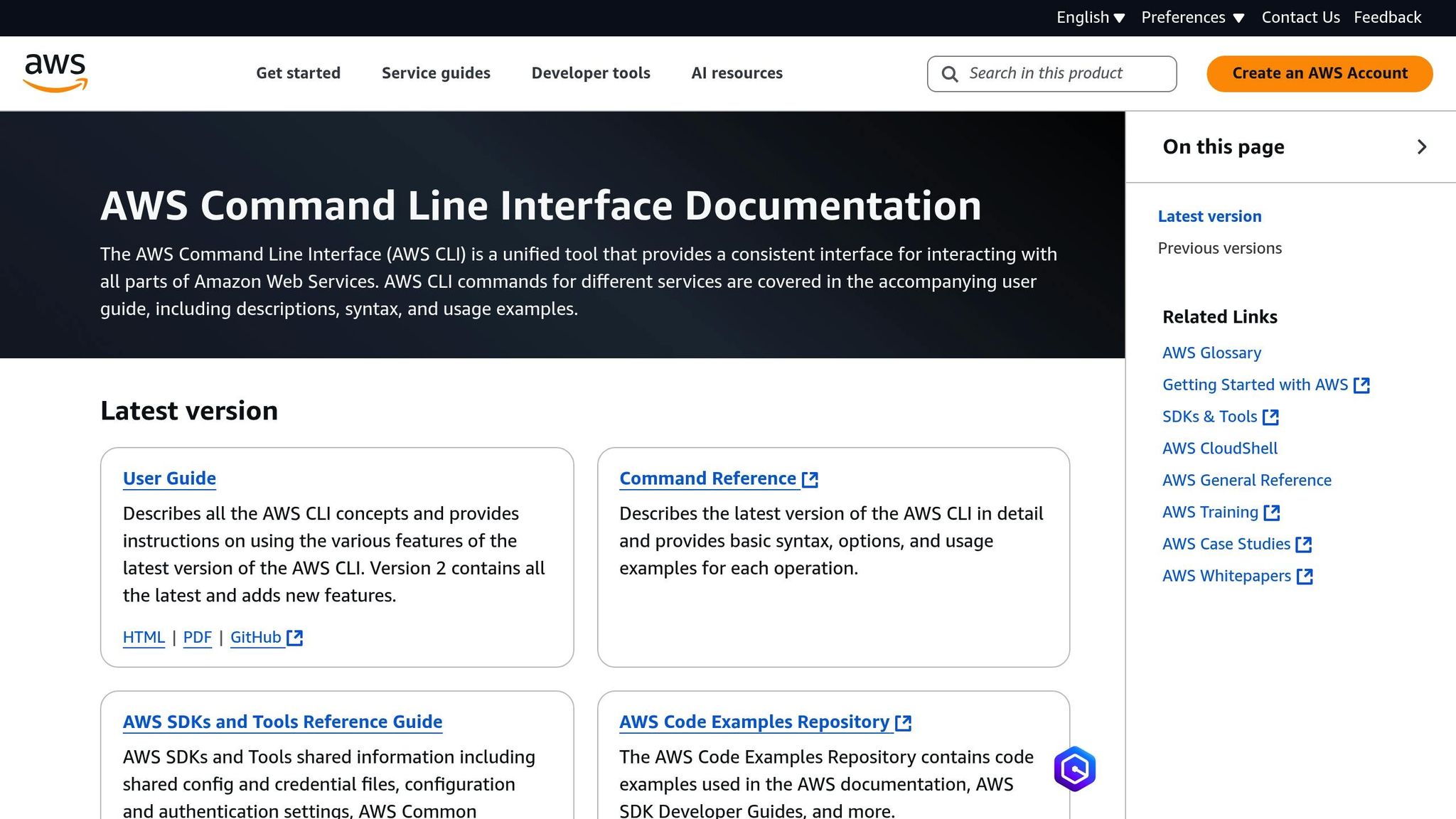
Task: Click external-link icon beside AWS Training
Action: (1272, 513)
